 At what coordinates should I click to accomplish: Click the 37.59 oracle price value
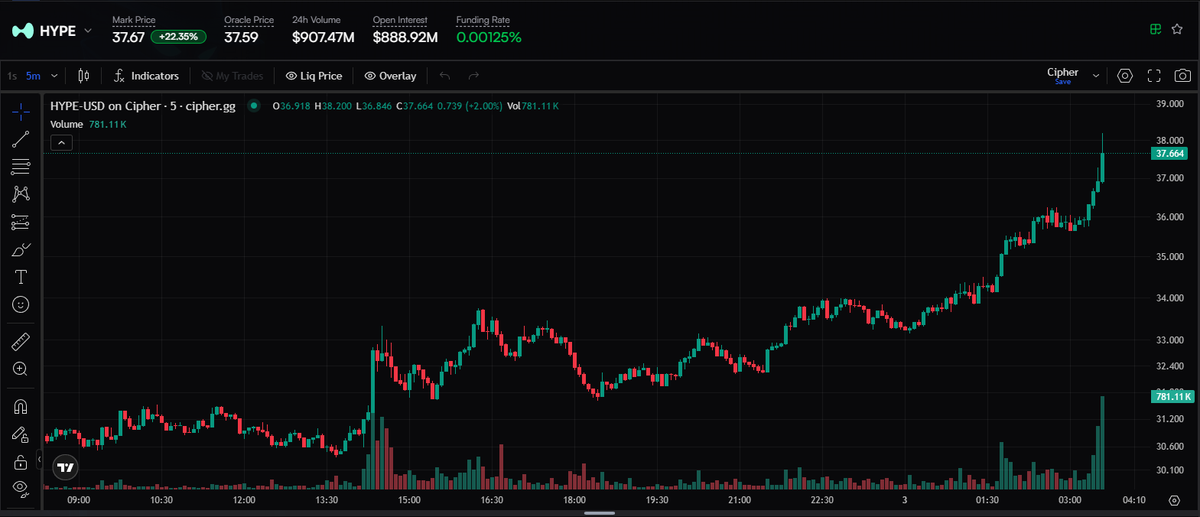[x=241, y=38]
